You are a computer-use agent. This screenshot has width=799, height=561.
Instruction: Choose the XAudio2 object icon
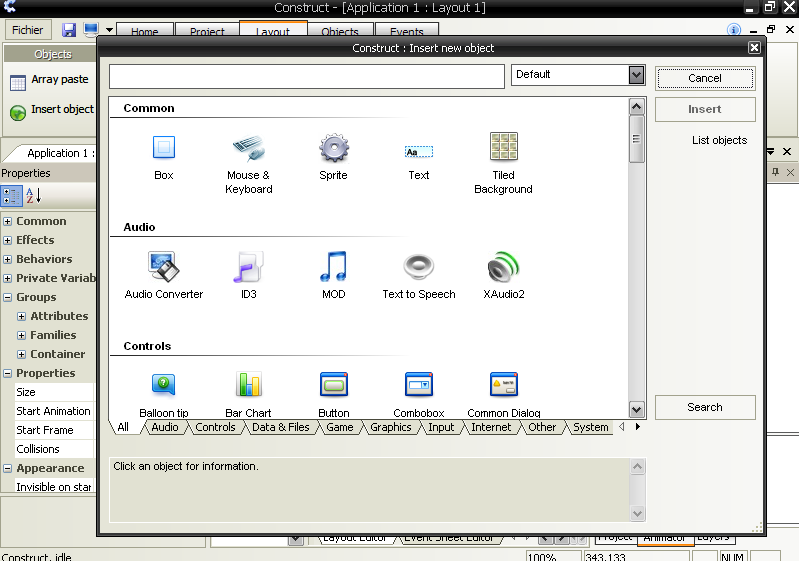pos(503,266)
